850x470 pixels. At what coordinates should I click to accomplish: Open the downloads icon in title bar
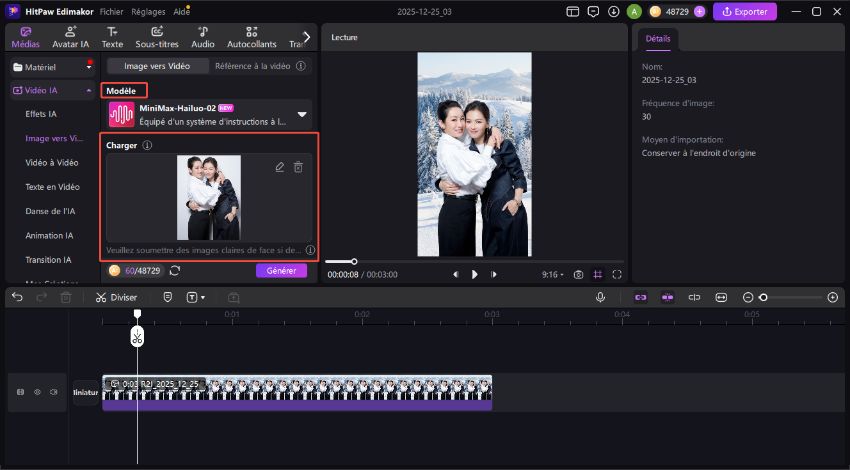613,12
